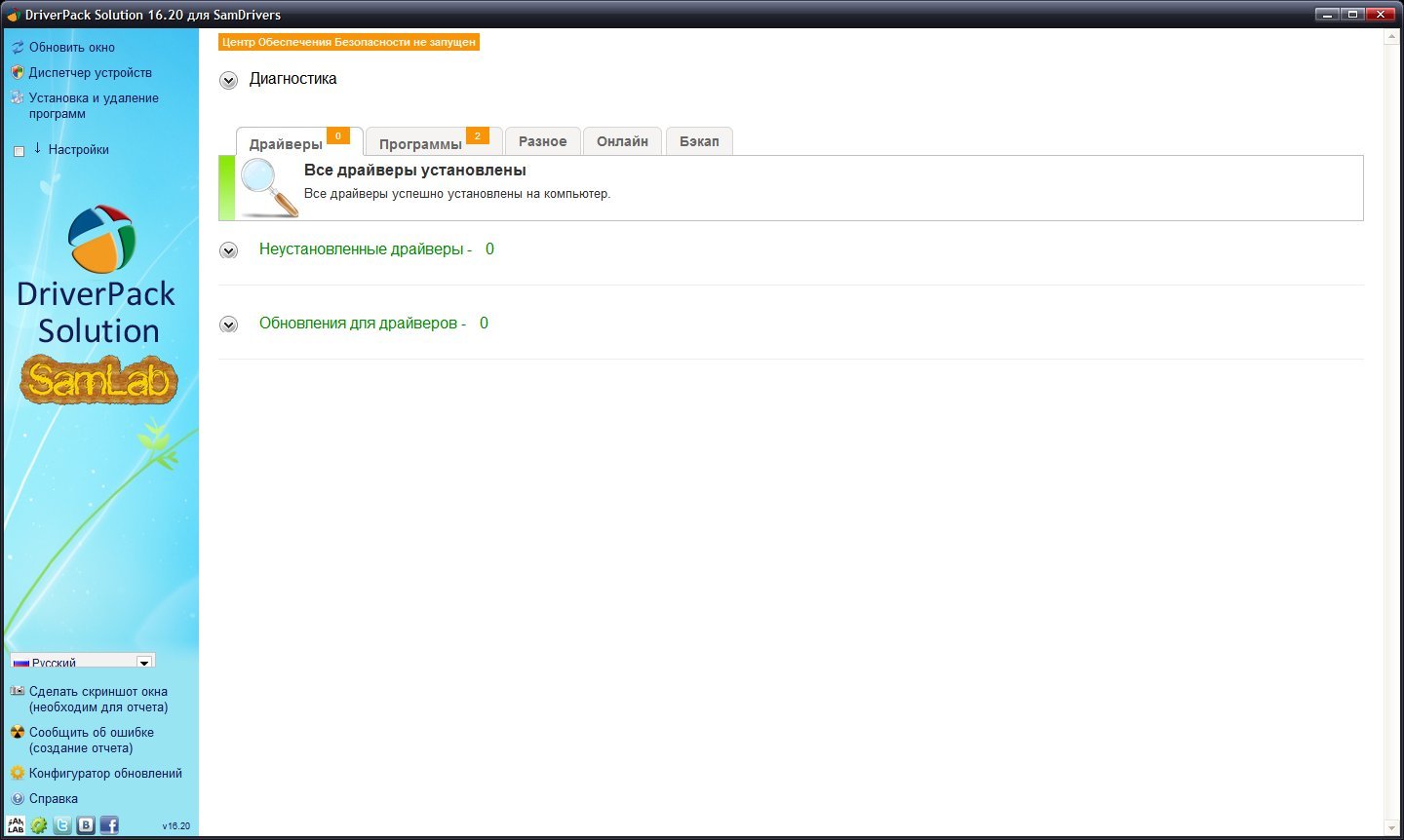The height and width of the screenshot is (840, 1404).
Task: Expand Неустановленные драйверы list
Action: tap(228, 250)
